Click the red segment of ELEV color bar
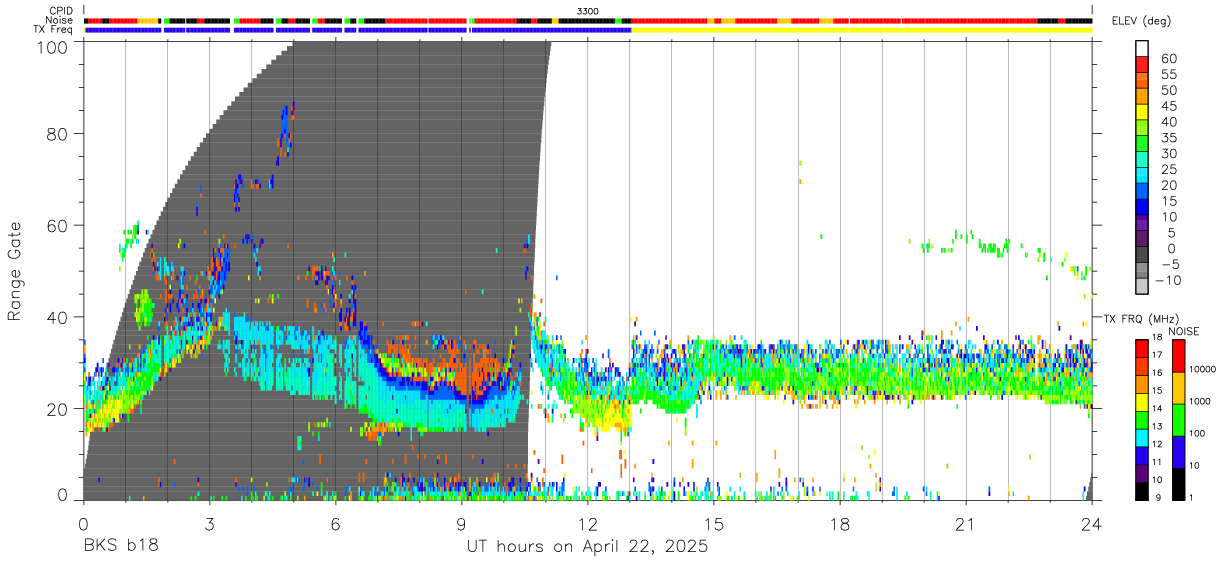Screen dimensions: 1228x567 pyautogui.click(x=1141, y=63)
